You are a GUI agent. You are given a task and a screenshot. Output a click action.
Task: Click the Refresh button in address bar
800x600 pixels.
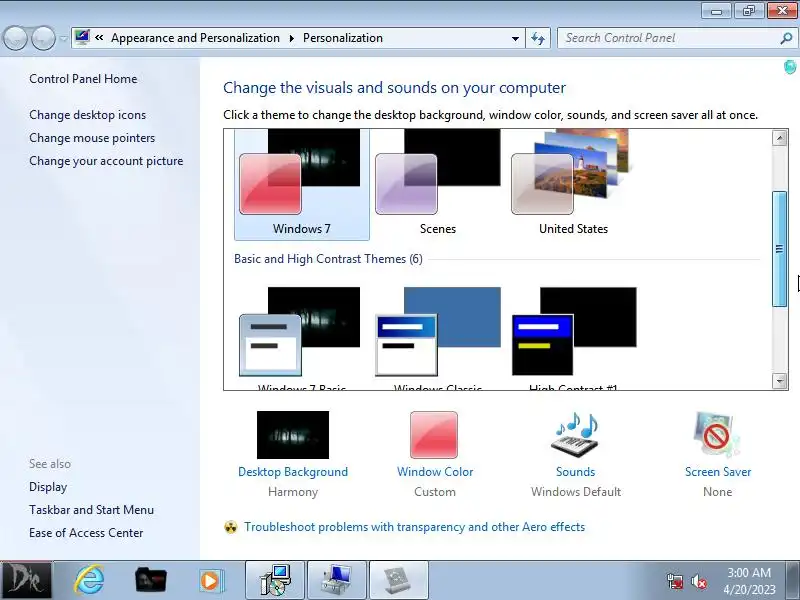pyautogui.click(x=538, y=38)
